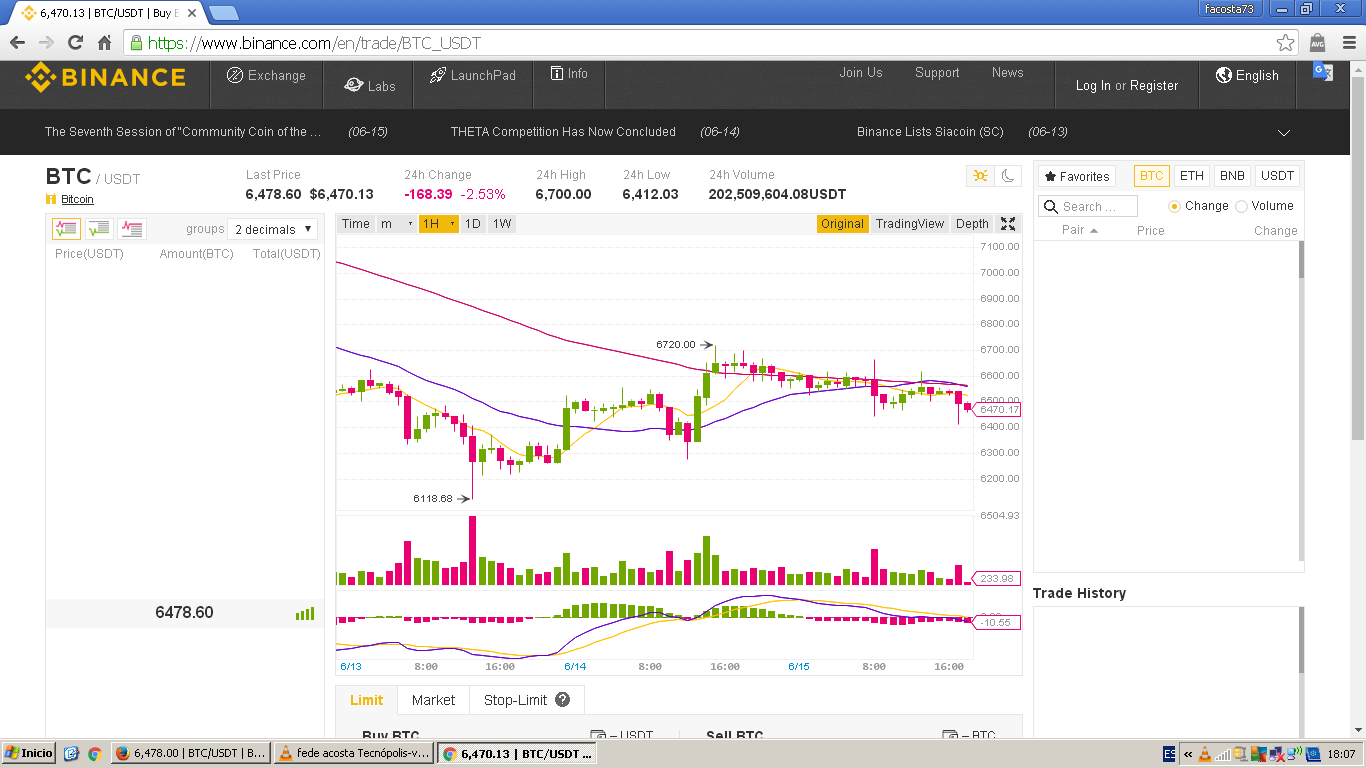This screenshot has width=1366, height=768.
Task: Open the News link
Action: (x=1008, y=72)
